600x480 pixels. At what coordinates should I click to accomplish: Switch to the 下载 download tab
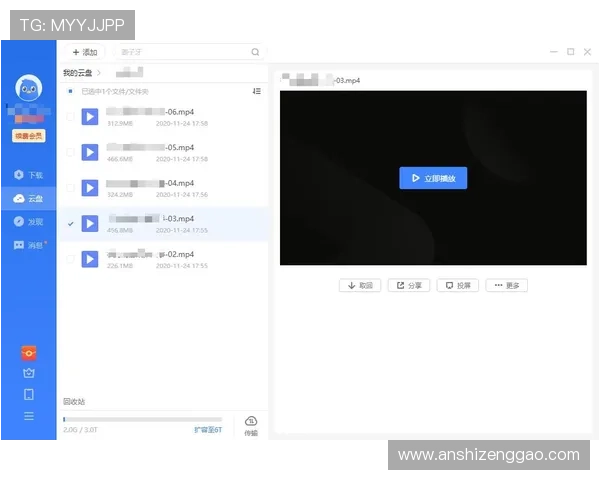pyautogui.click(x=28, y=175)
